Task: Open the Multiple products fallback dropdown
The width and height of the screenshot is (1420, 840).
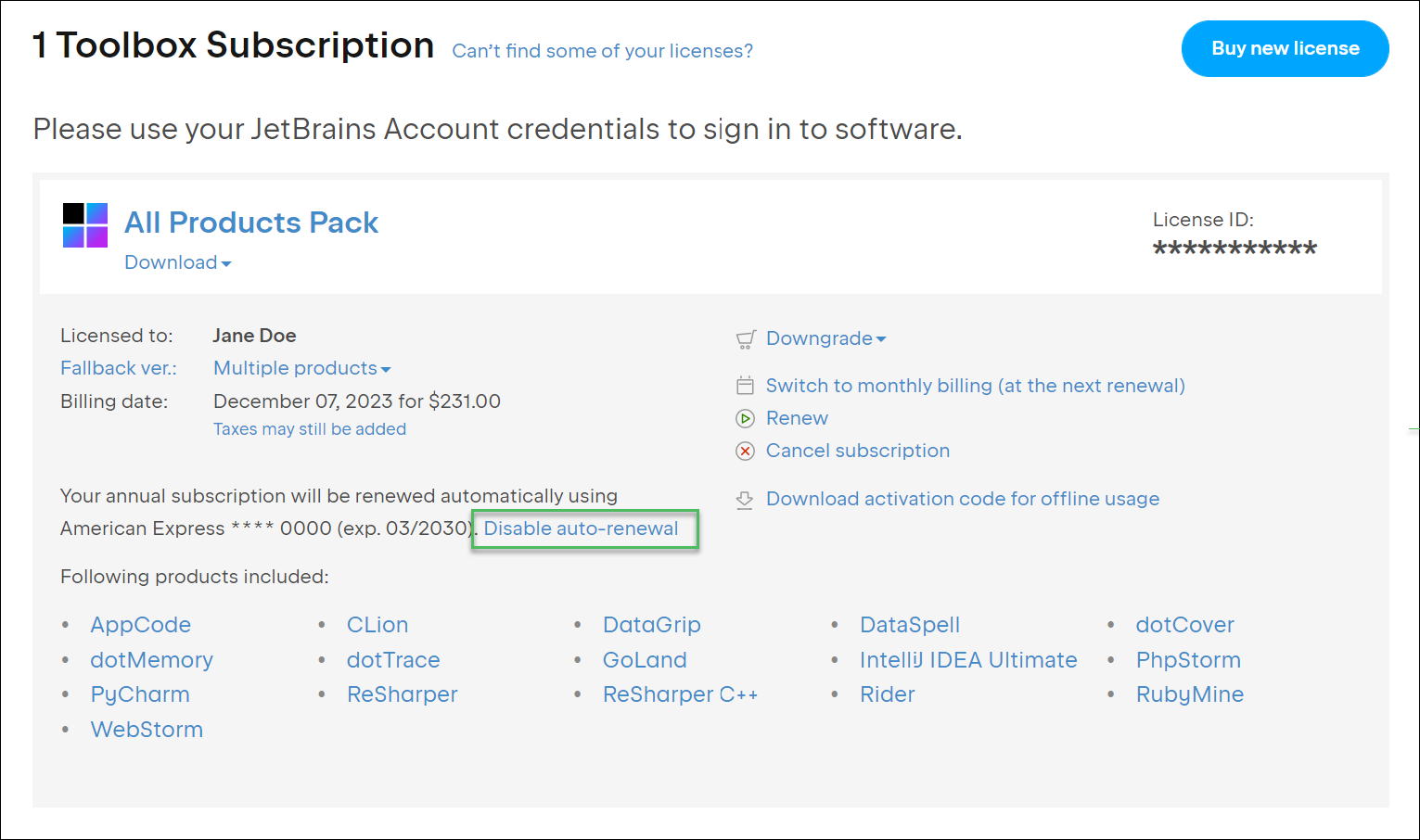Action: (301, 368)
